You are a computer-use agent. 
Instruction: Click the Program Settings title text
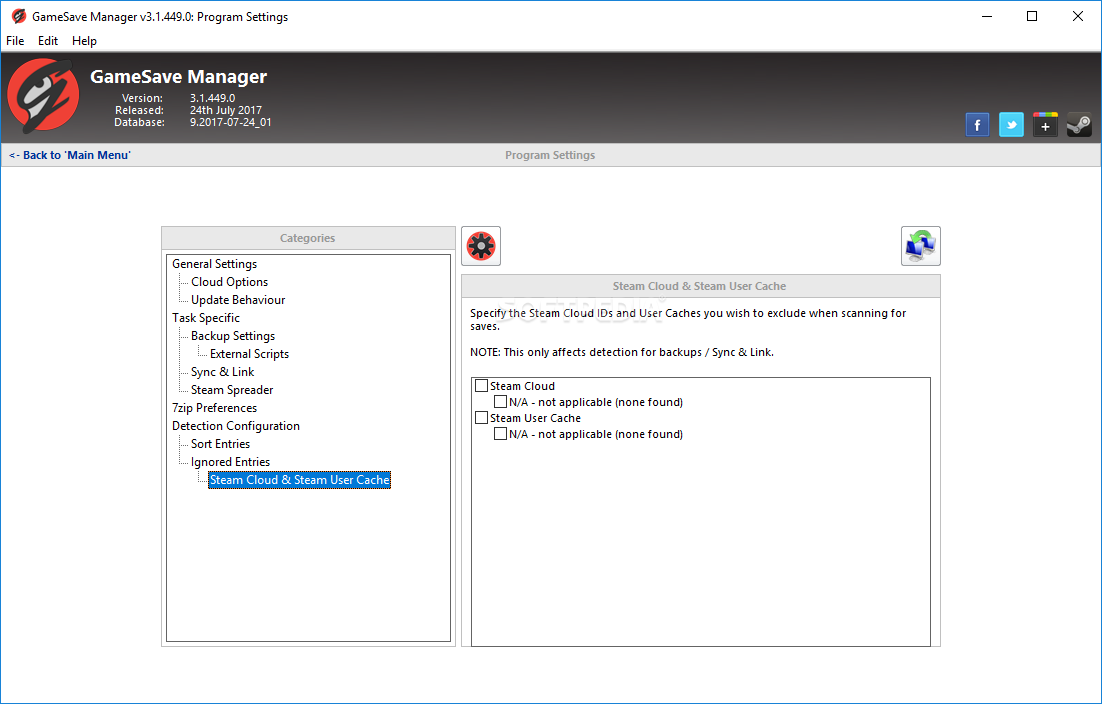[x=550, y=155]
